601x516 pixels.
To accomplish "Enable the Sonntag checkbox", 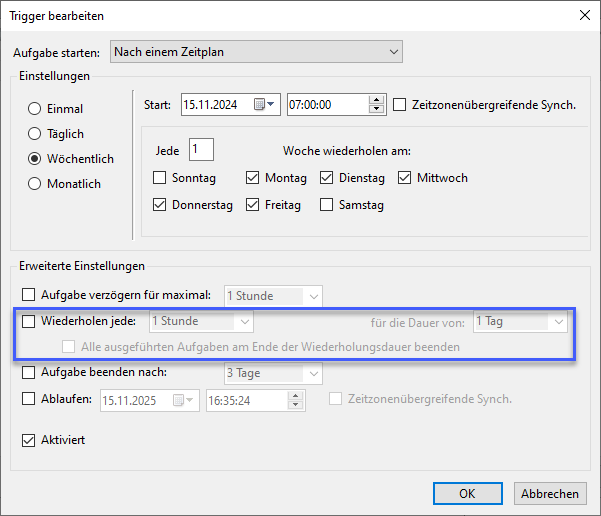I will point(159,178).
